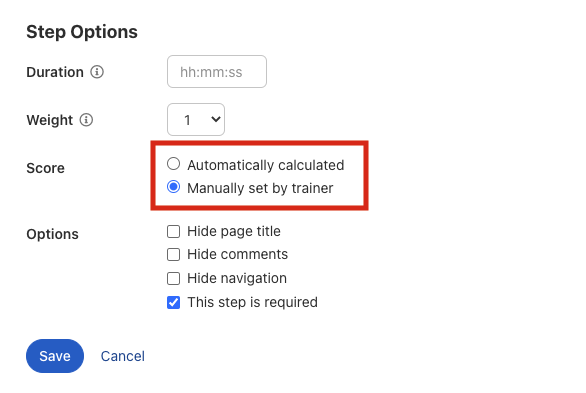Enable the Hide page title checkbox
586x393 pixels.
click(173, 231)
